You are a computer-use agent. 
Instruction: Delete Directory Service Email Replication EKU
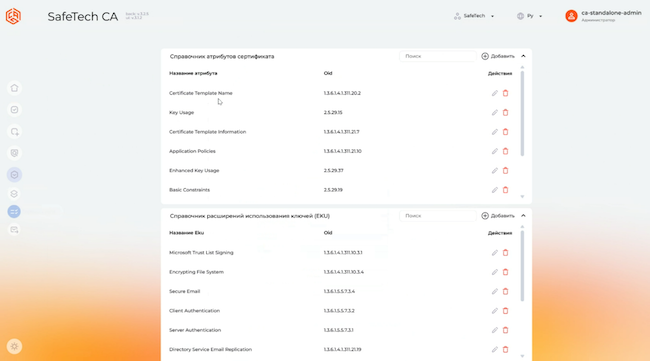click(x=505, y=349)
